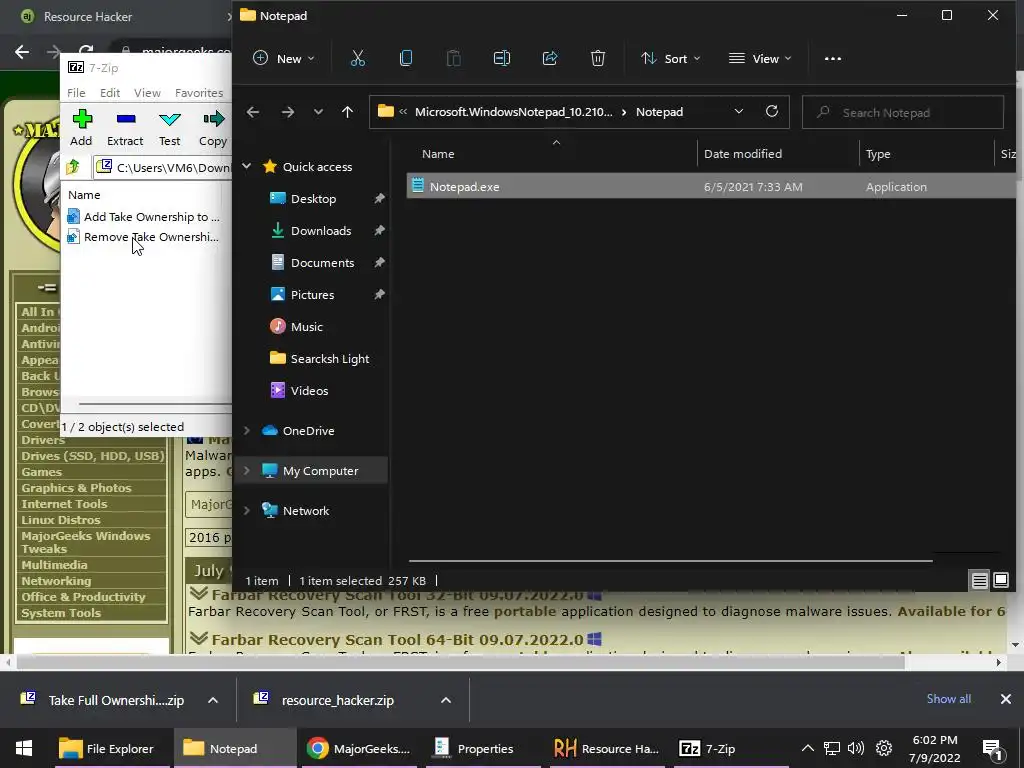Open the View dropdown menu
The width and height of the screenshot is (1024, 768).
pos(760,58)
